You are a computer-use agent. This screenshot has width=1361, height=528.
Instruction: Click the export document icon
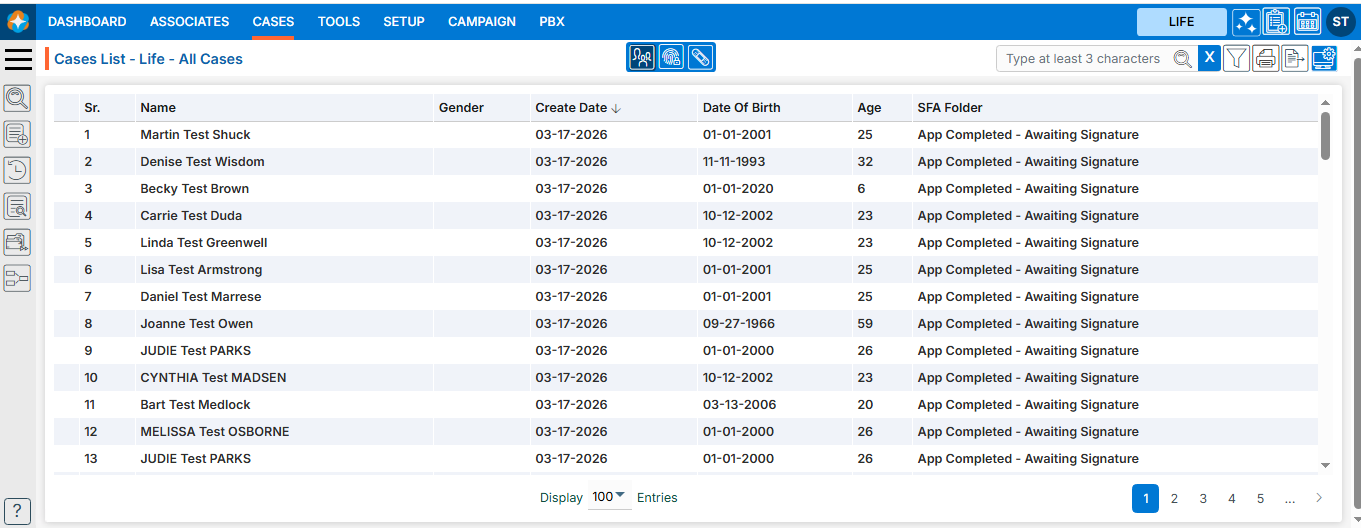(x=1295, y=59)
